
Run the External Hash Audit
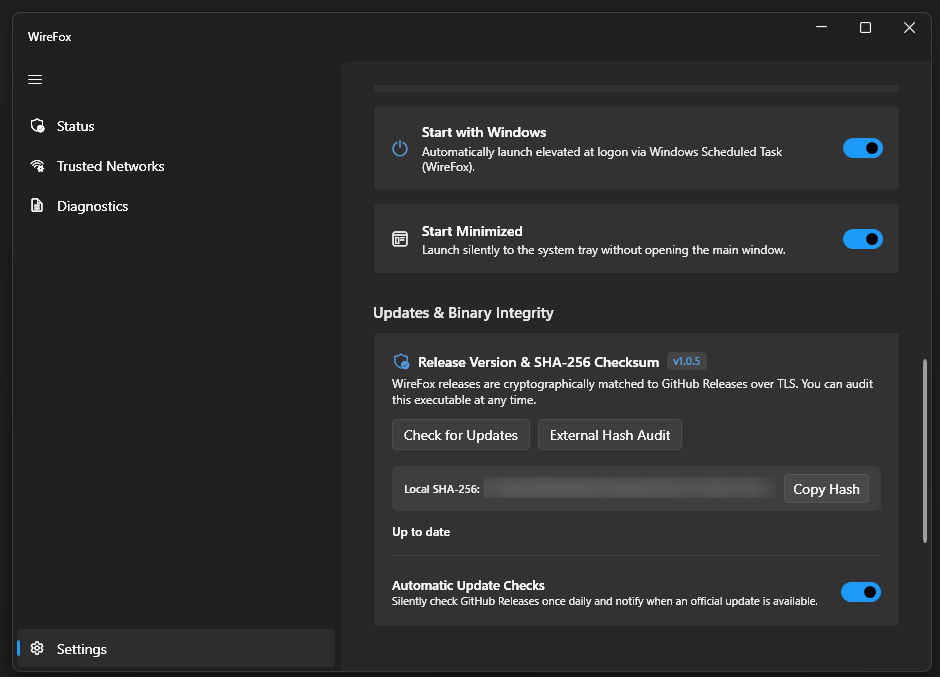(610, 435)
